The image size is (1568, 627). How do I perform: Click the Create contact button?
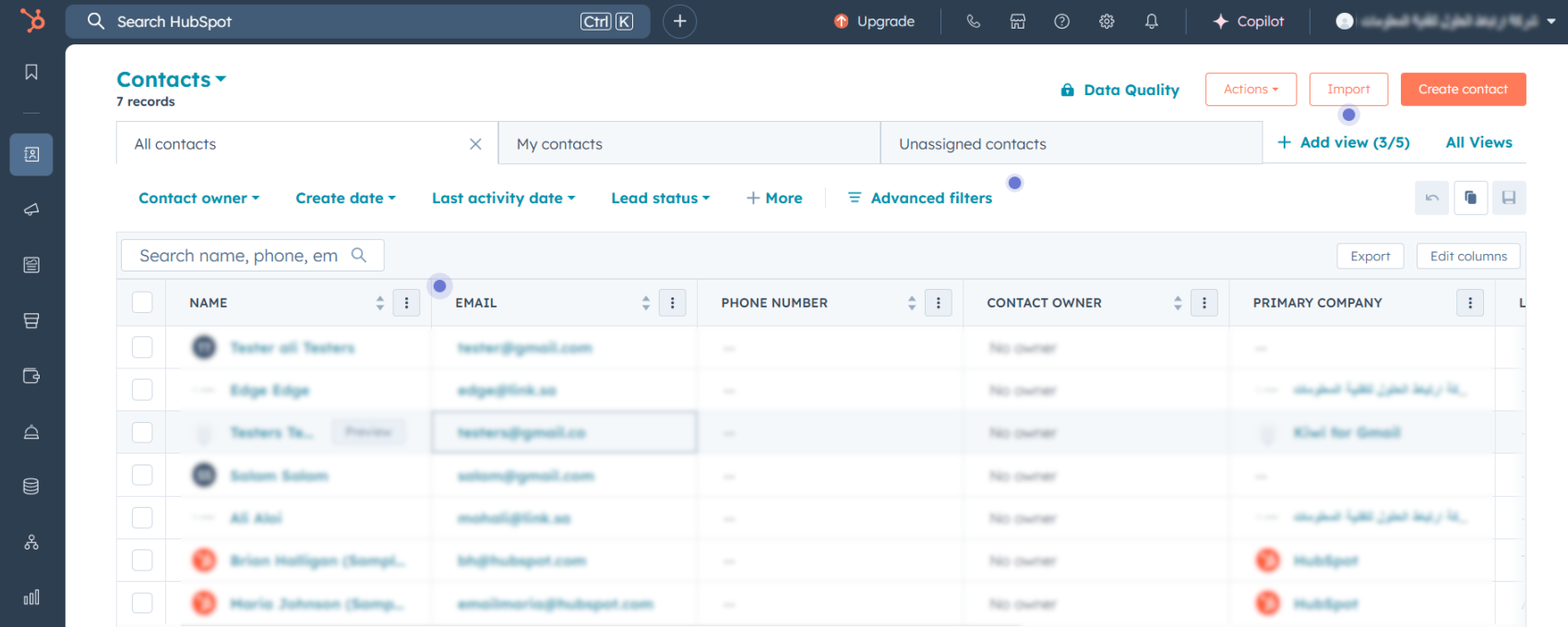coord(1463,90)
